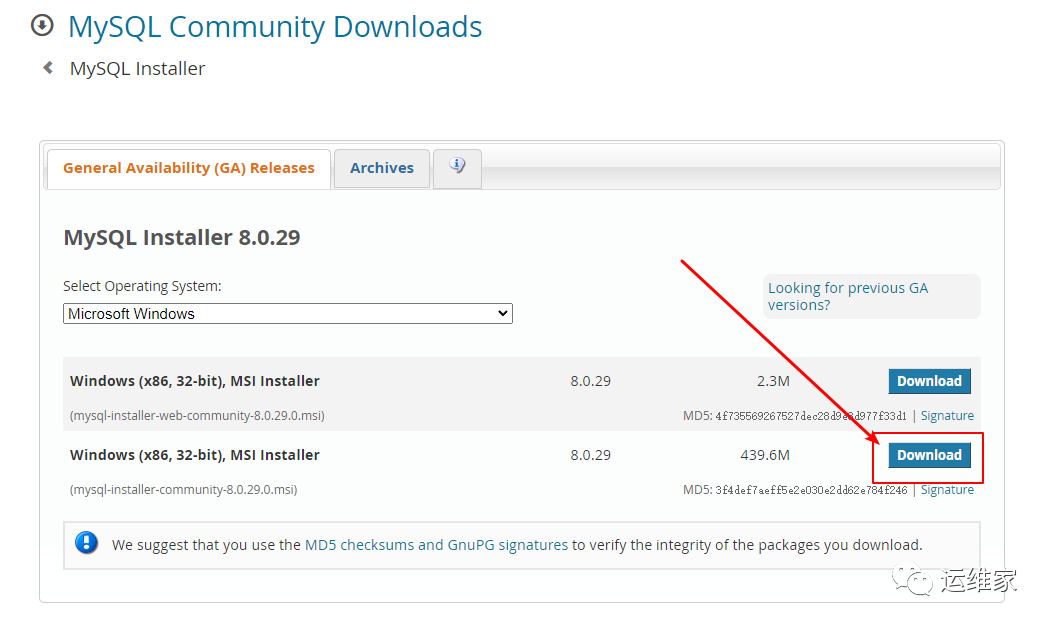The height and width of the screenshot is (627, 1052).
Task: Click the 439.6M file size value
Action: click(765, 455)
